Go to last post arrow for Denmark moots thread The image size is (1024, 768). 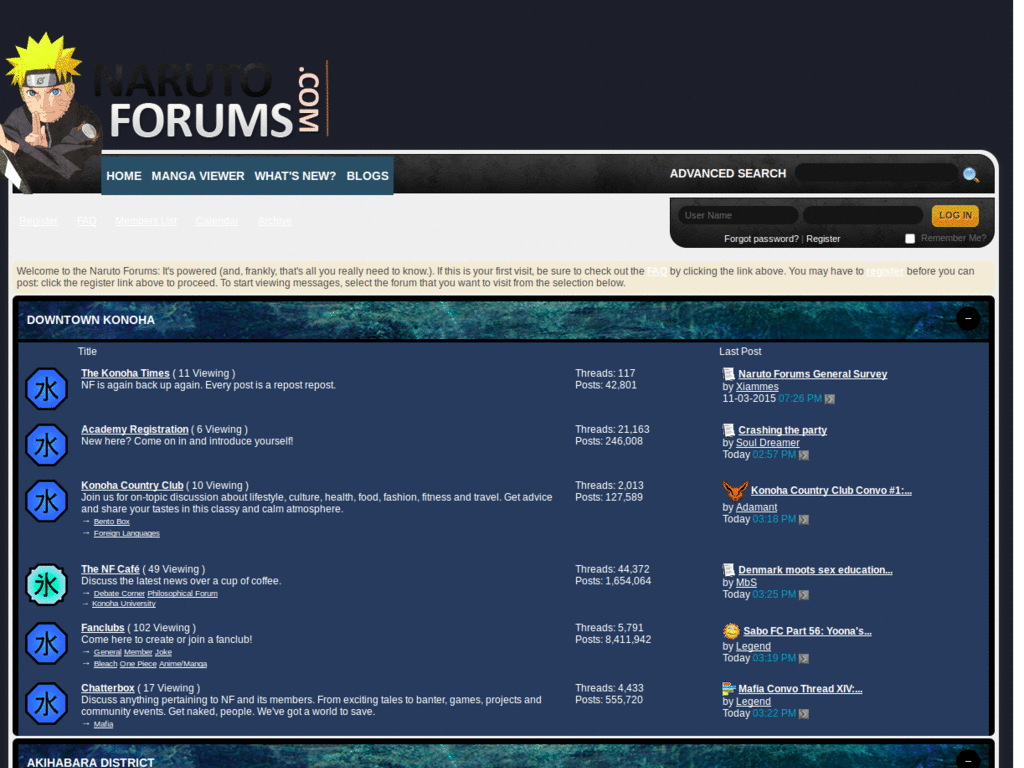804,595
